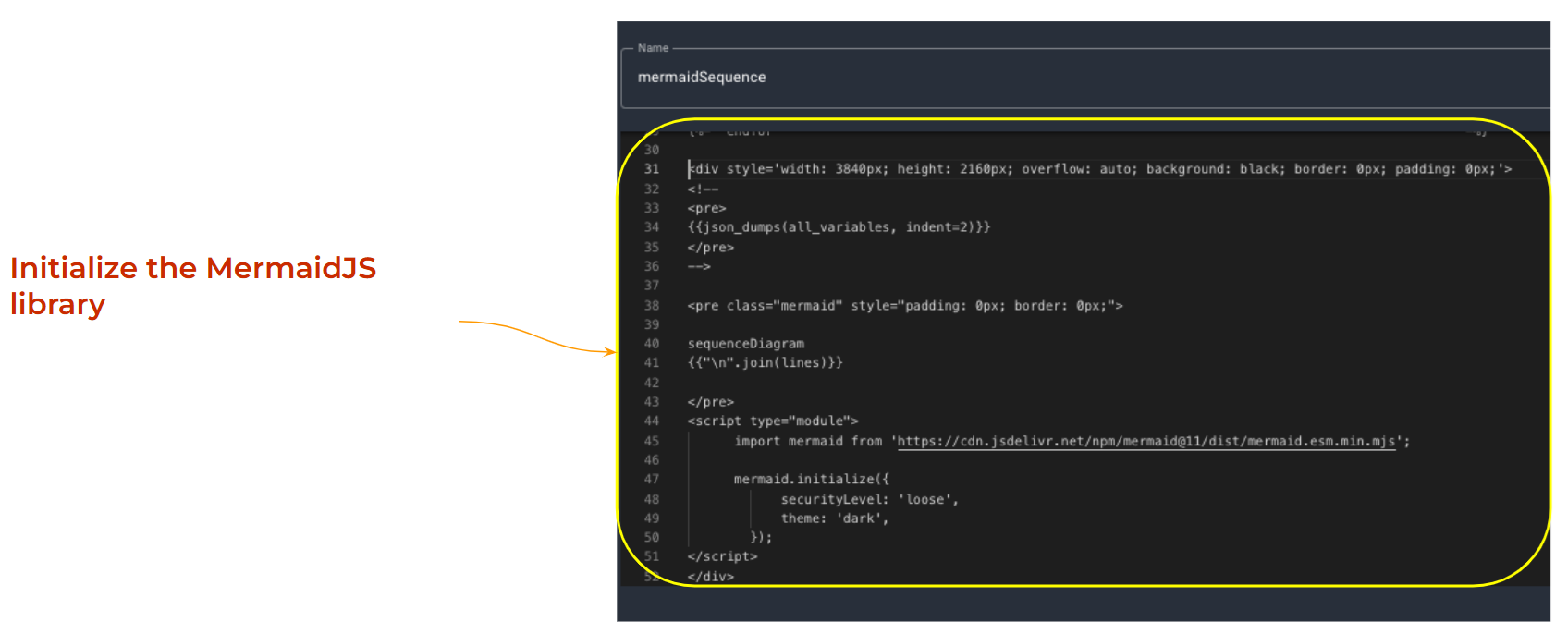The width and height of the screenshot is (1568, 634).
Task: Place cursor on the div style line
Action: pos(1100,169)
